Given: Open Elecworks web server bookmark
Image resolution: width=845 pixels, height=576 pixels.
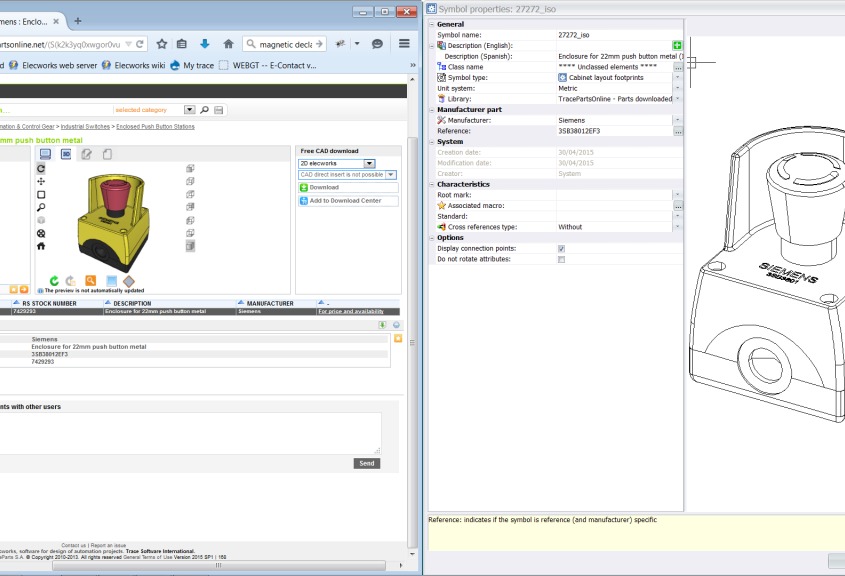Looking at the screenshot, I should click(x=54, y=65).
